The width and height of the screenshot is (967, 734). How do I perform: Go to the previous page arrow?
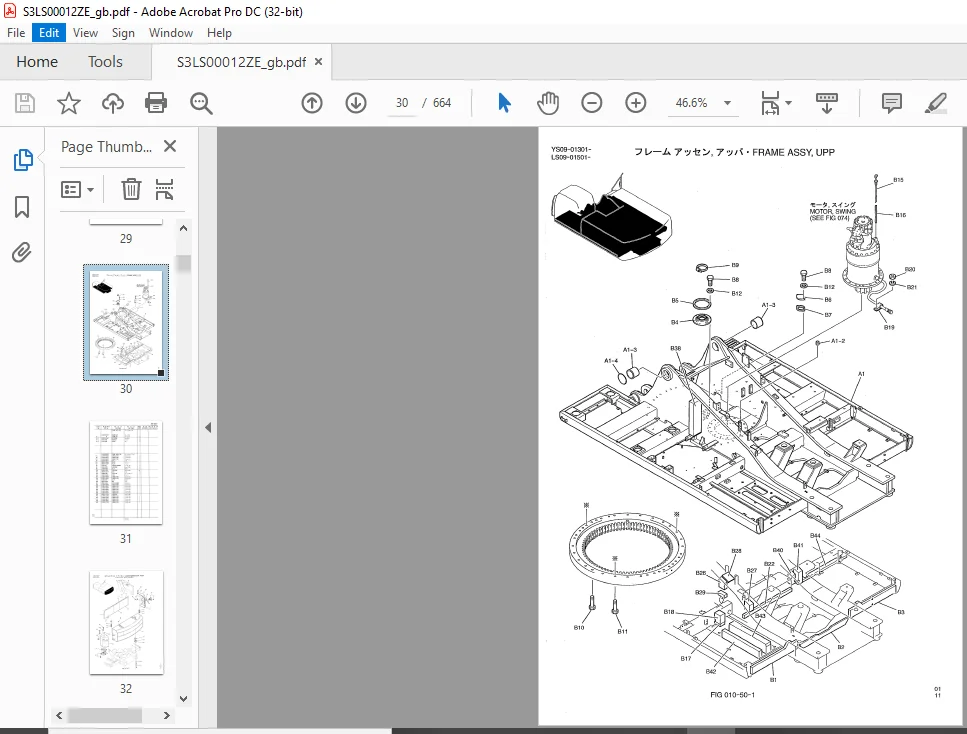click(x=312, y=103)
